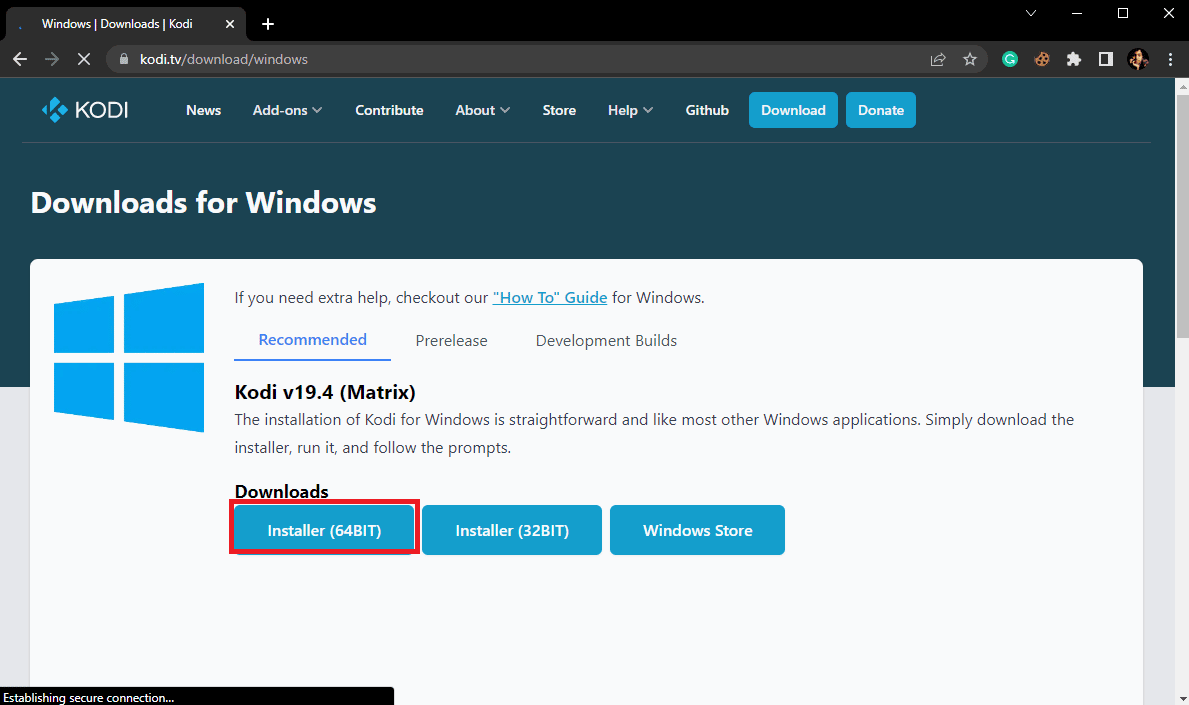Open the Chrome profile avatar

1137,59
